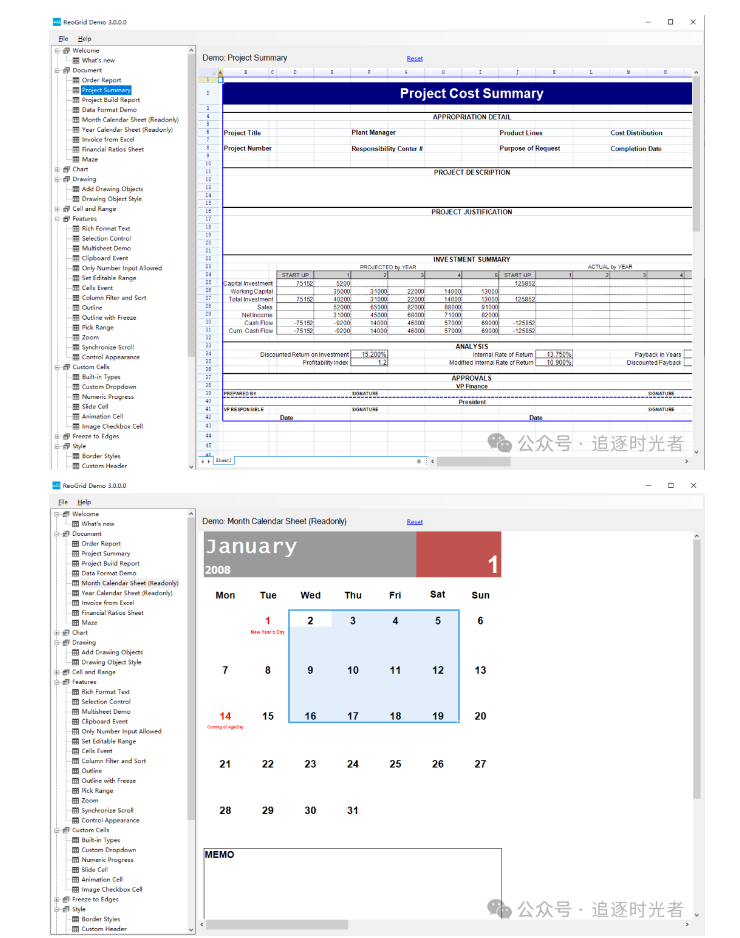Click the red day-number block in calendar header
The height and width of the screenshot is (938, 740).
(459, 554)
